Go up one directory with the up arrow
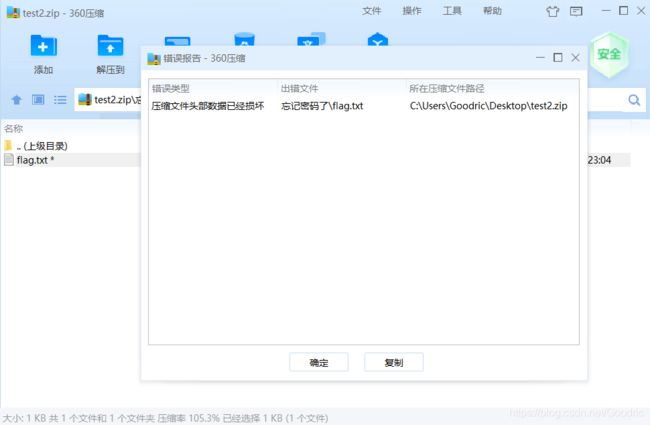 [17, 100]
